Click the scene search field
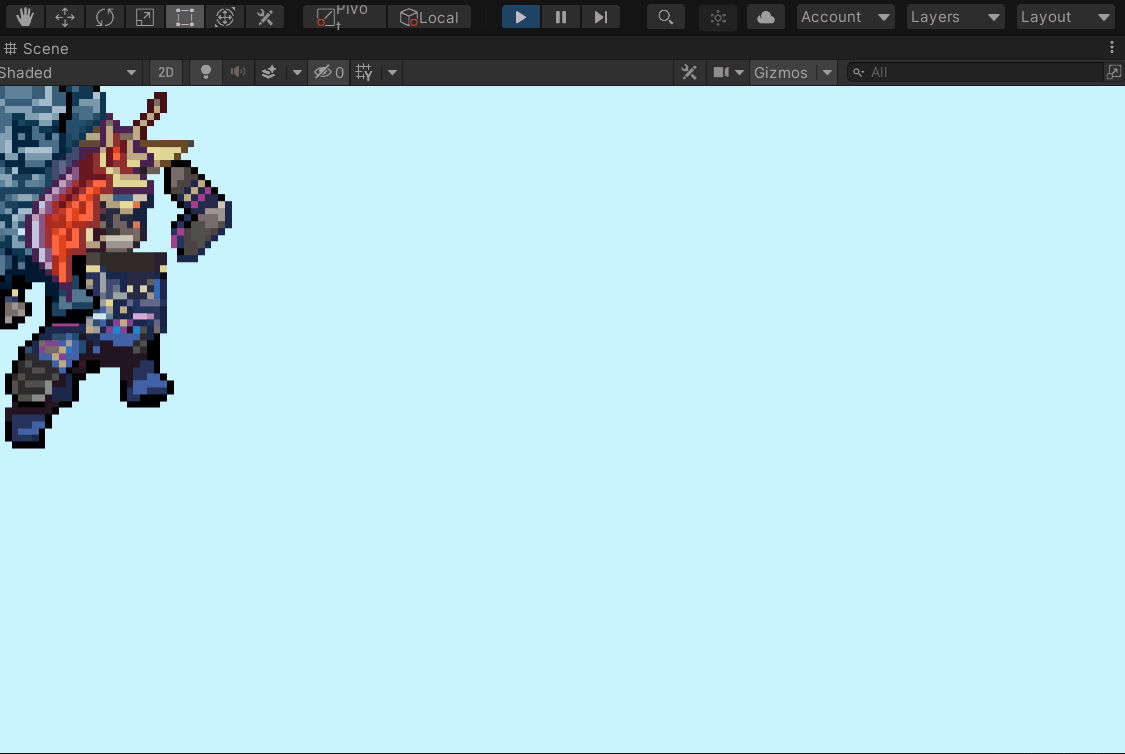Image resolution: width=1125 pixels, height=754 pixels. point(976,72)
